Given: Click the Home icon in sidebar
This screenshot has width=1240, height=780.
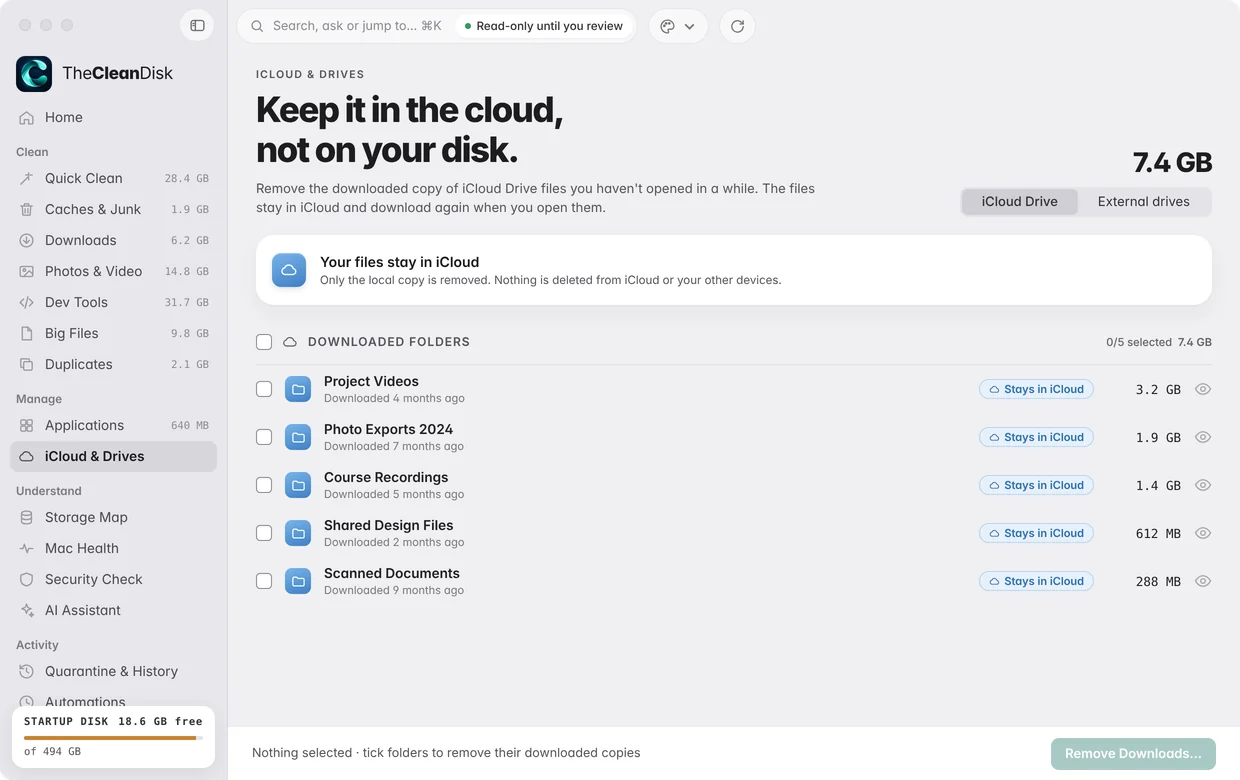Looking at the screenshot, I should click(27, 117).
